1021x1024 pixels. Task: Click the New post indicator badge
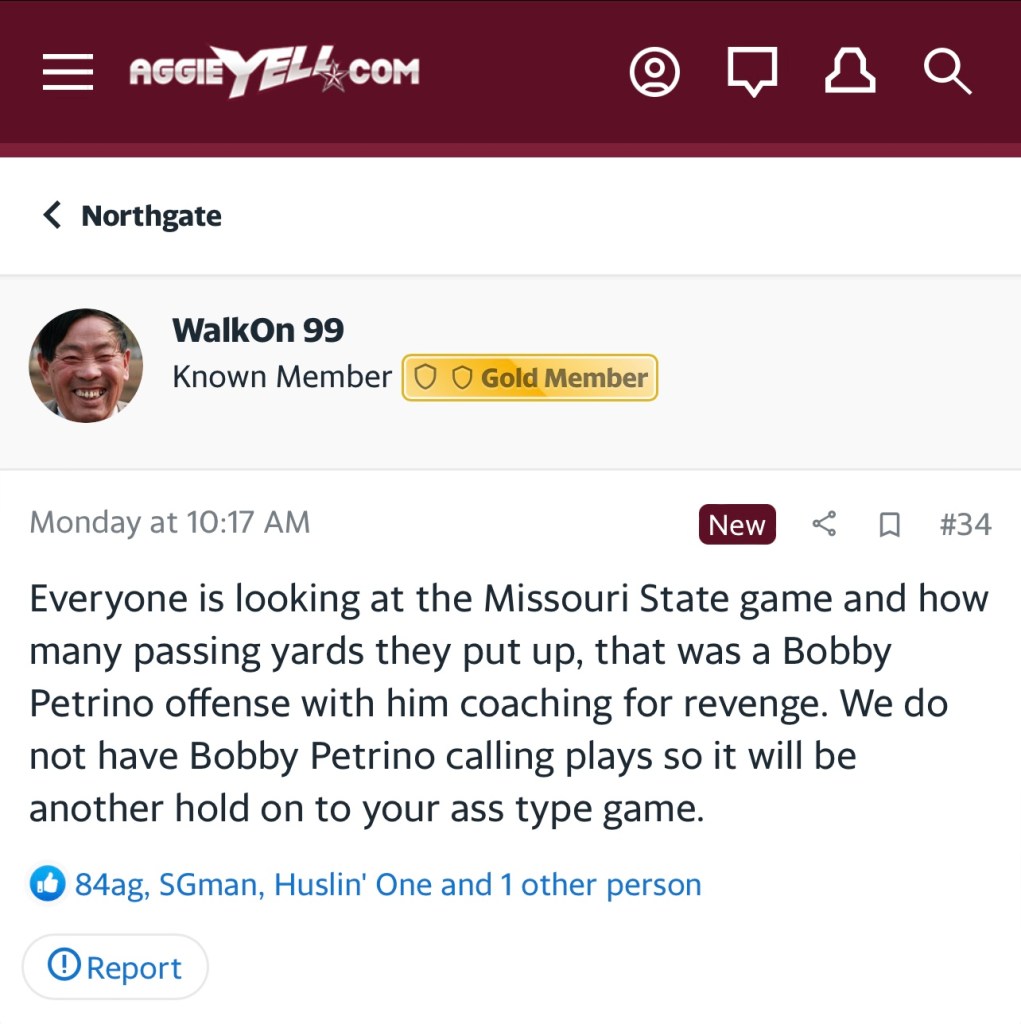pos(737,524)
